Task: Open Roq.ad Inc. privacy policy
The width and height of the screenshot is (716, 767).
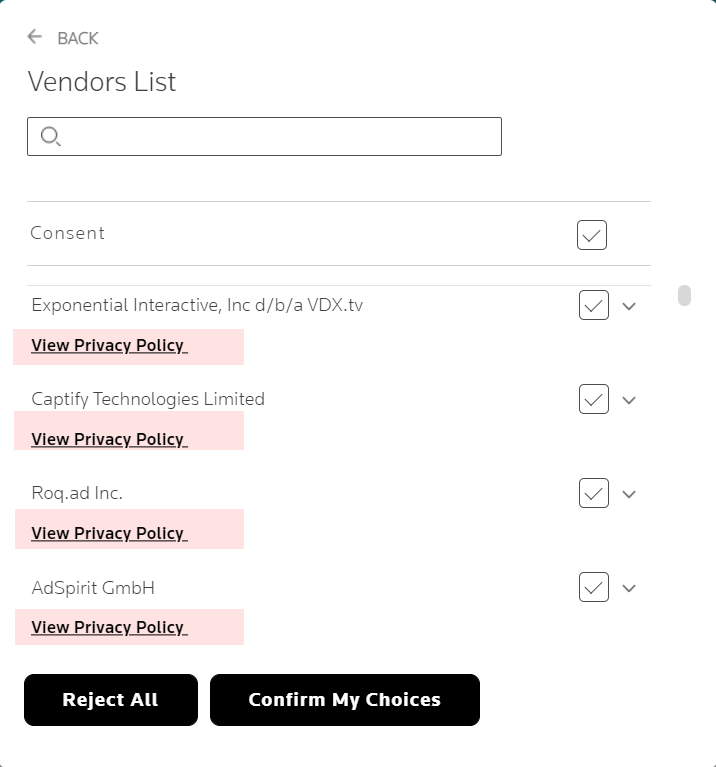Action: (108, 534)
